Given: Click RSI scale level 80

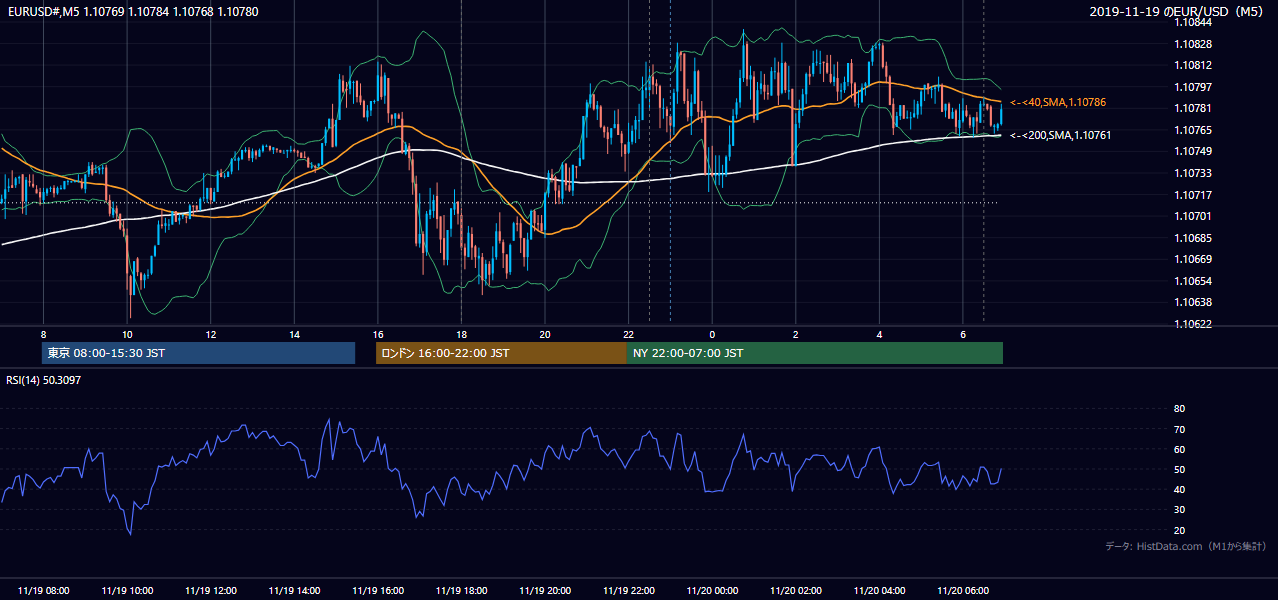Looking at the screenshot, I should click(x=1180, y=409).
